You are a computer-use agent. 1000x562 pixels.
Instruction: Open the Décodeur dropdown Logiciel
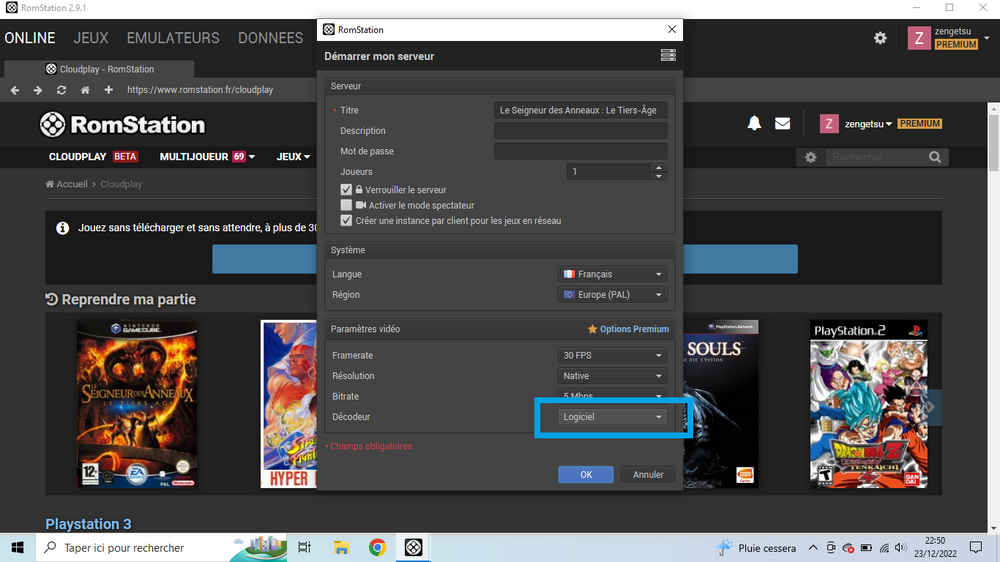612,417
